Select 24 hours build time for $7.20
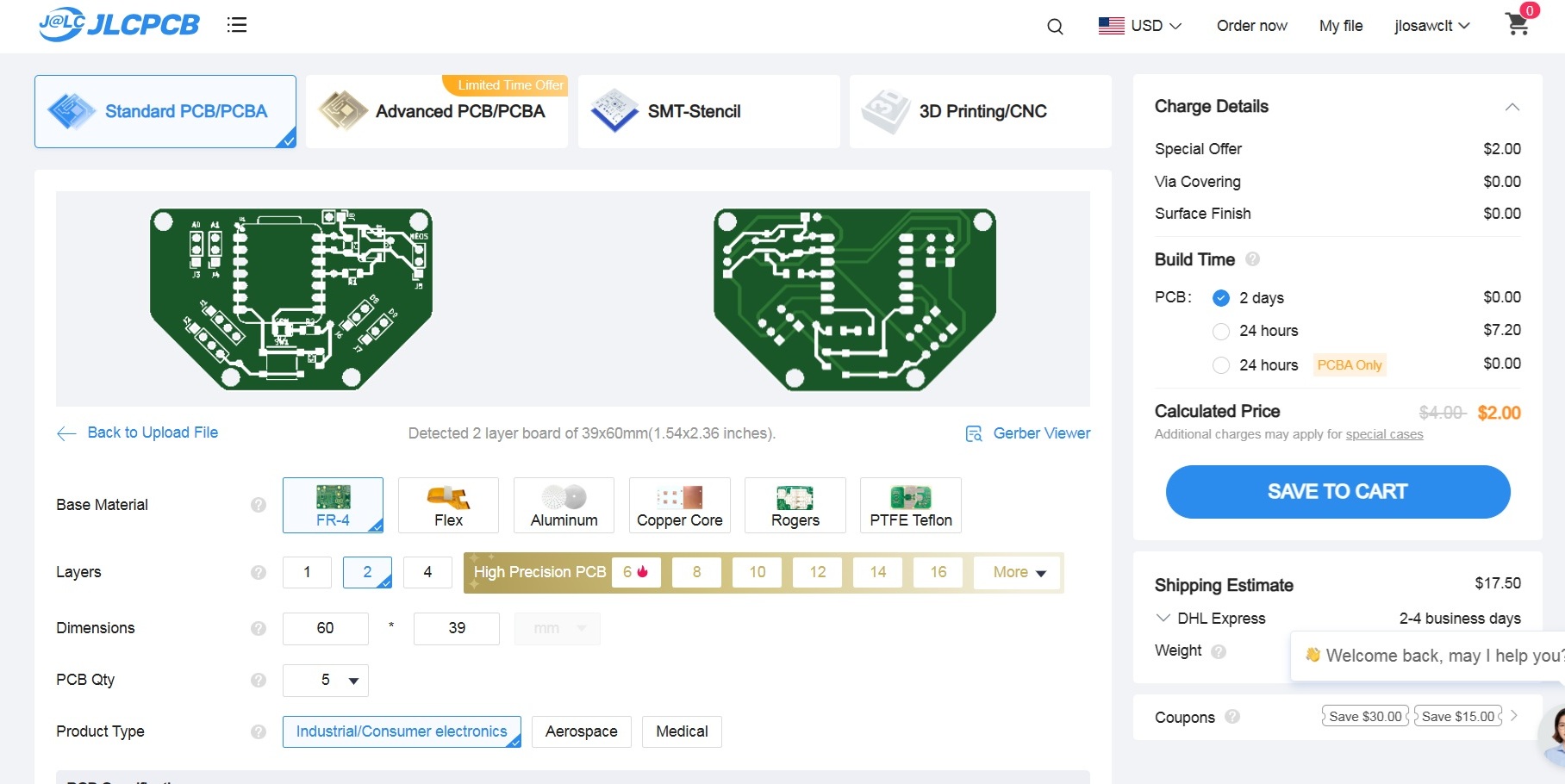This screenshot has width=1565, height=784. (x=1221, y=331)
